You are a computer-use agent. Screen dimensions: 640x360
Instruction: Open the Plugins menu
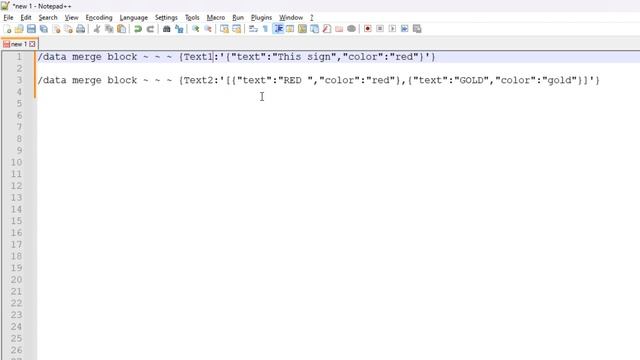[261, 18]
